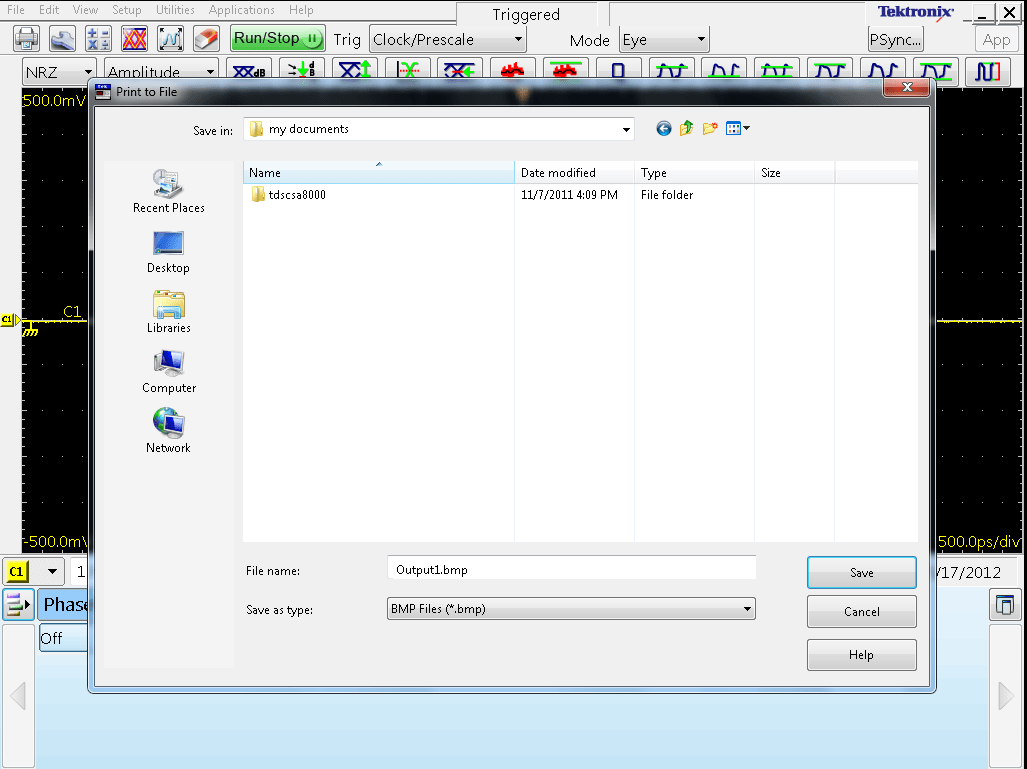Click the extinction ratio dB measurement icon

tap(247, 72)
